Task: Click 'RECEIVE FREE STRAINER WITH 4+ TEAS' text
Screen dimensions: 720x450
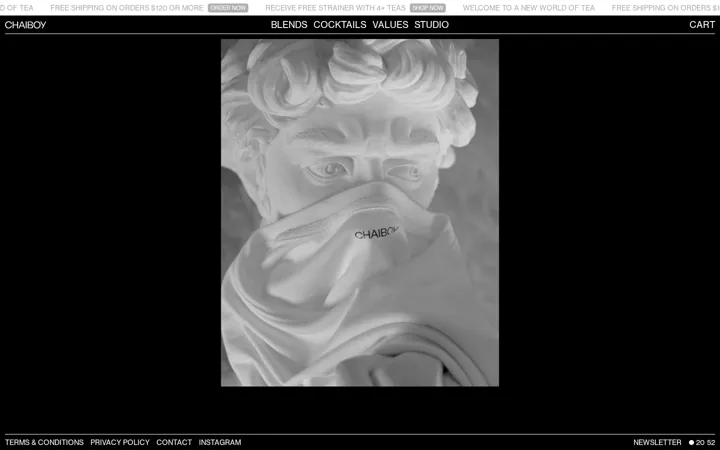Action: 335,8
